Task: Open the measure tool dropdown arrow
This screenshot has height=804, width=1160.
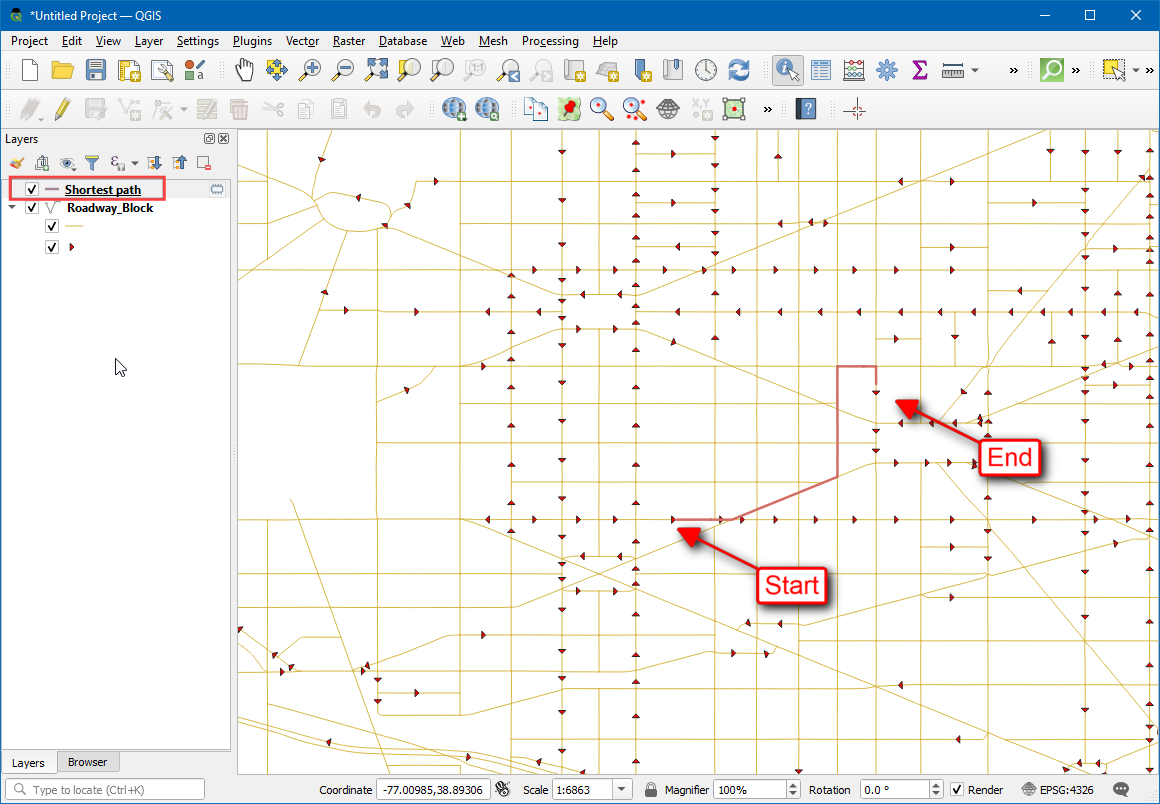Action: (975, 70)
